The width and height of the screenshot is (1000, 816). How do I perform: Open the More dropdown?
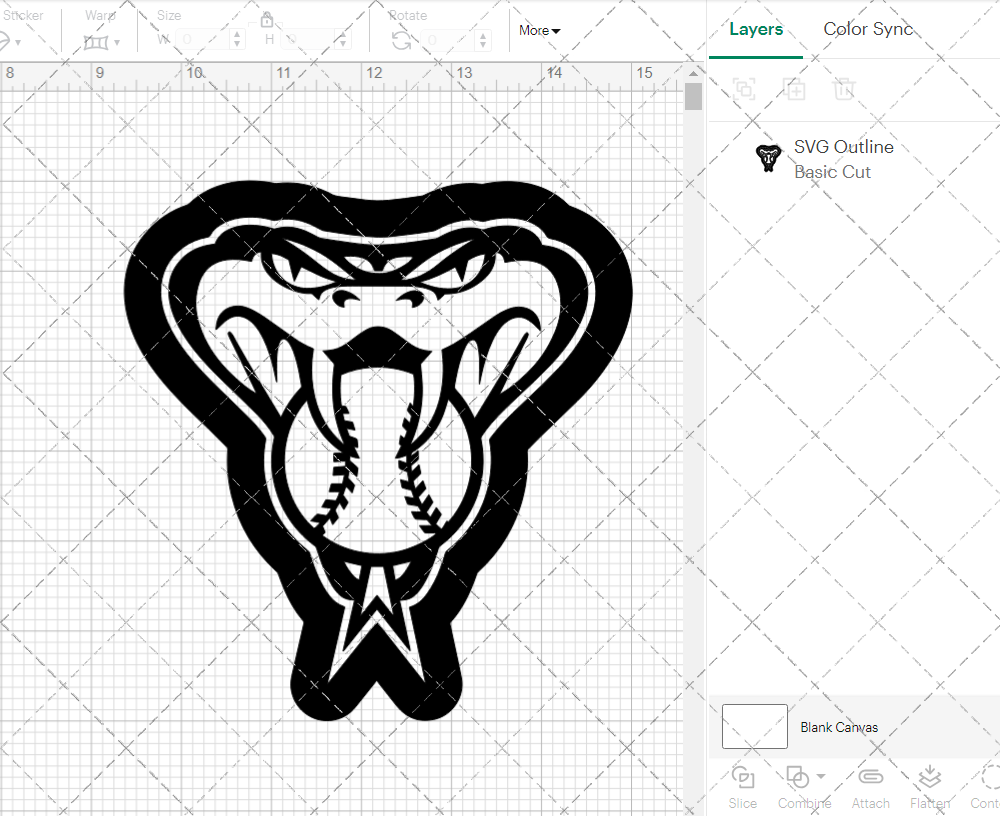(x=538, y=31)
